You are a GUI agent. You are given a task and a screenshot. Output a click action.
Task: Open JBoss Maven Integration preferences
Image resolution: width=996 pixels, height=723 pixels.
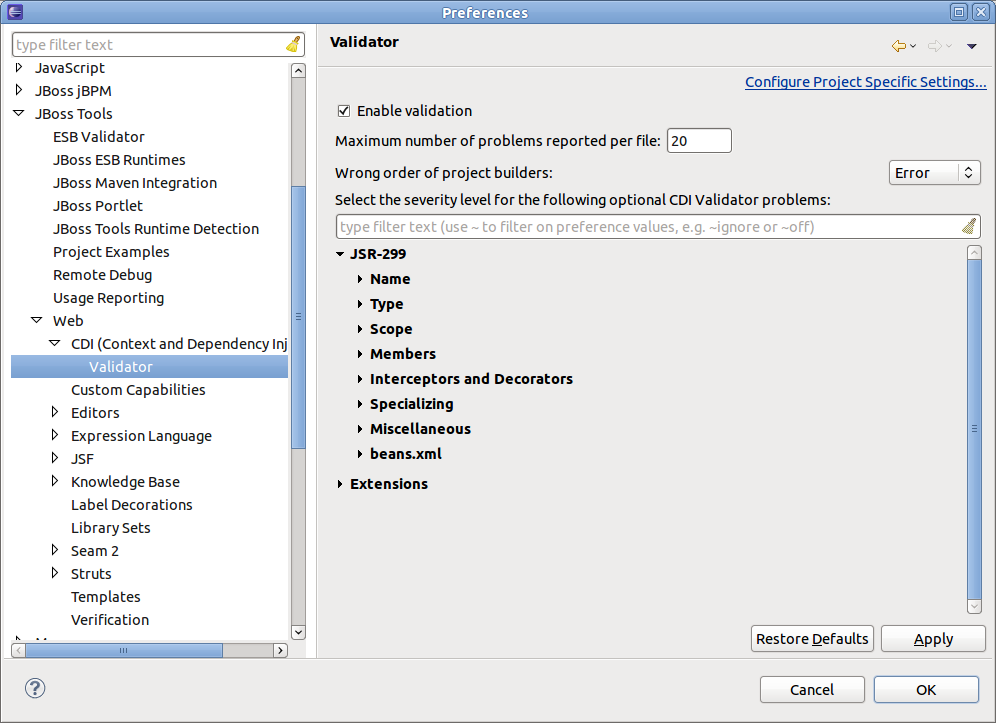pos(135,183)
